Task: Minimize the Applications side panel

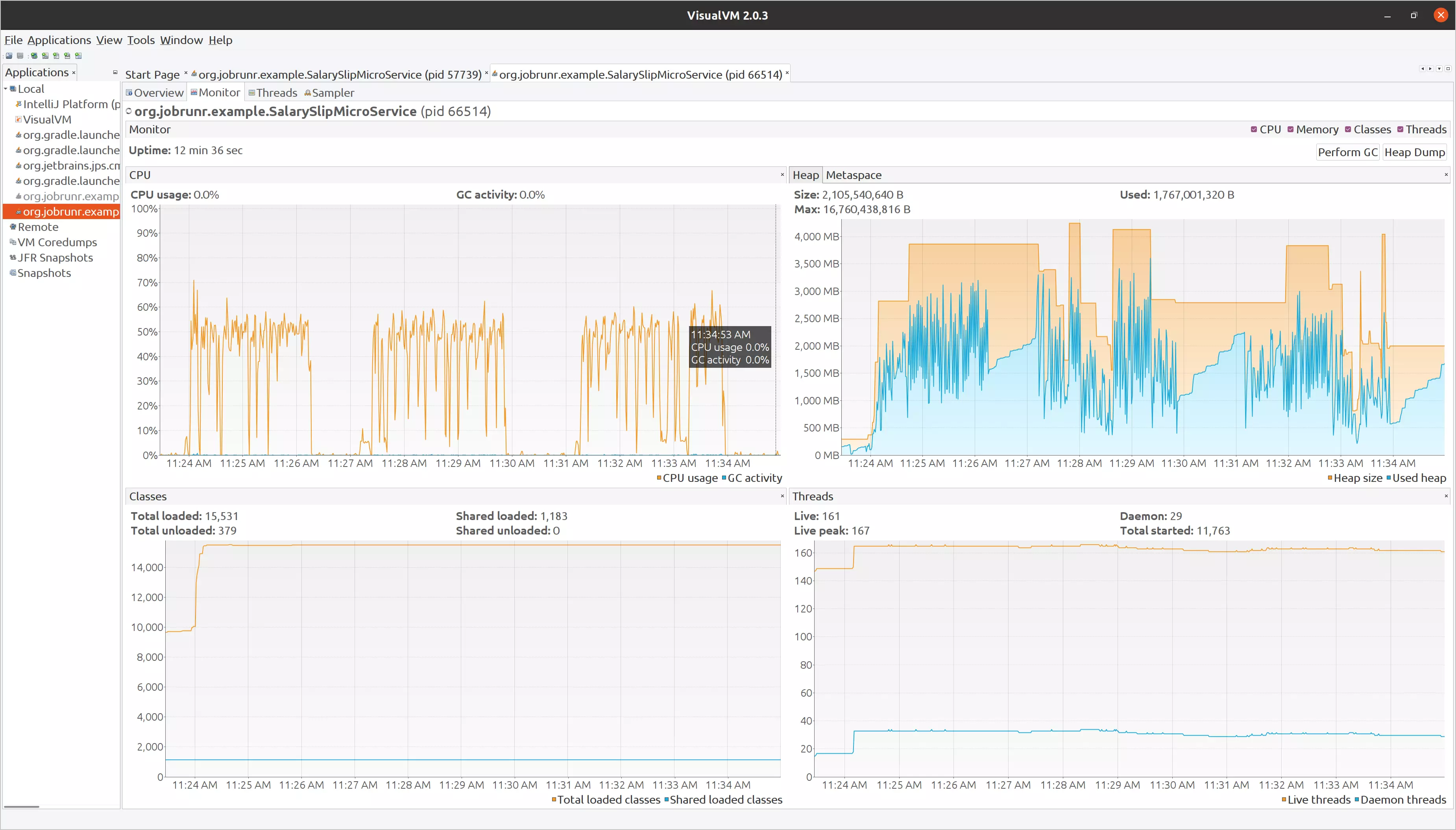Action: (115, 72)
